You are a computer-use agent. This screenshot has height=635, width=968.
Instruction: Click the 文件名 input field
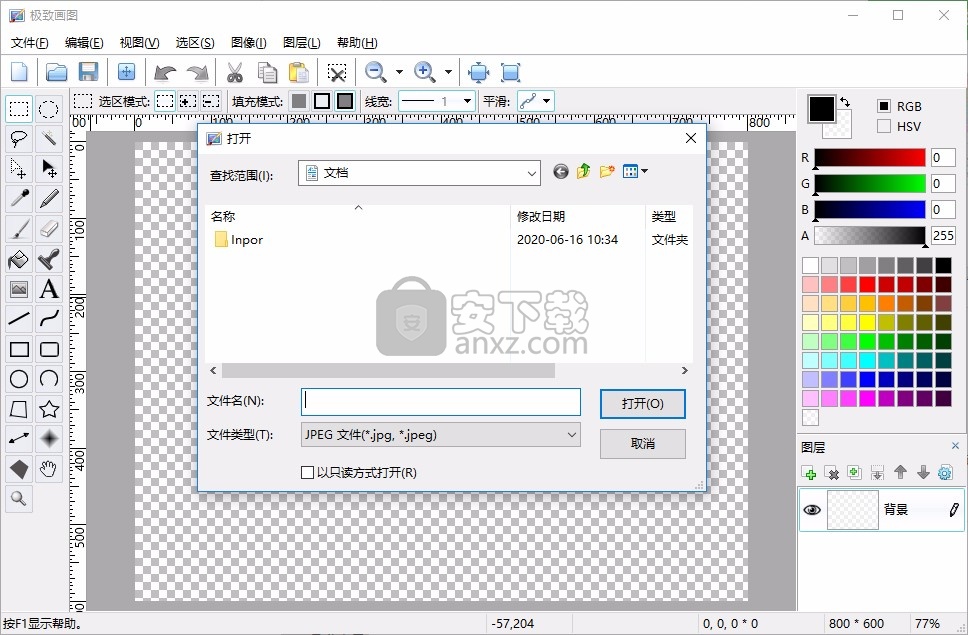tap(441, 402)
